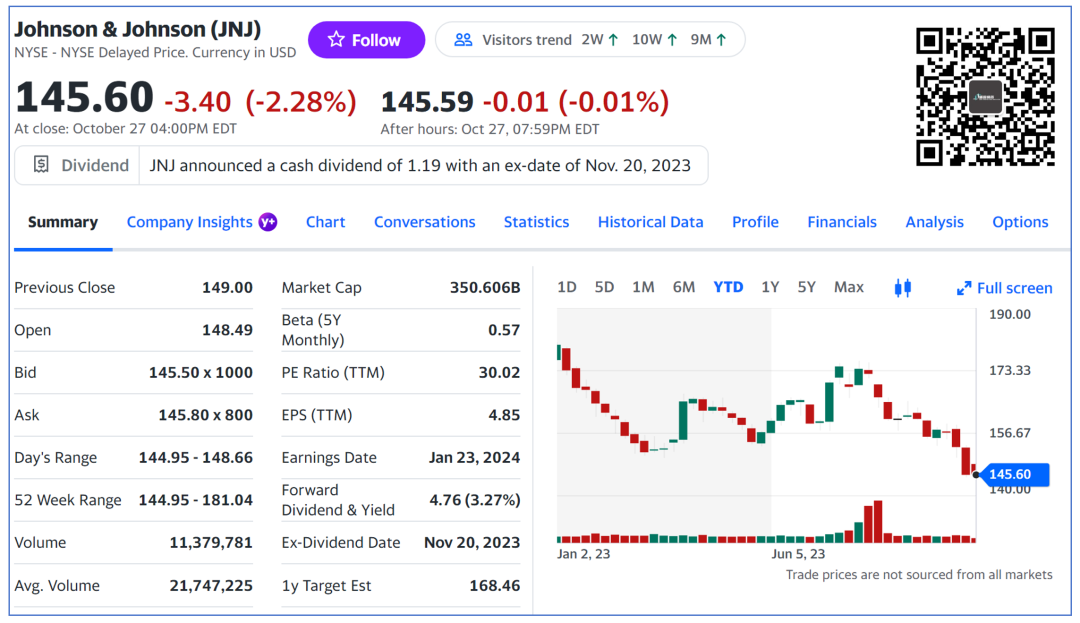Image resolution: width=1080 pixels, height=623 pixels.
Task: Click the Earnings Date Jan 23, 2024
Action: tap(475, 458)
